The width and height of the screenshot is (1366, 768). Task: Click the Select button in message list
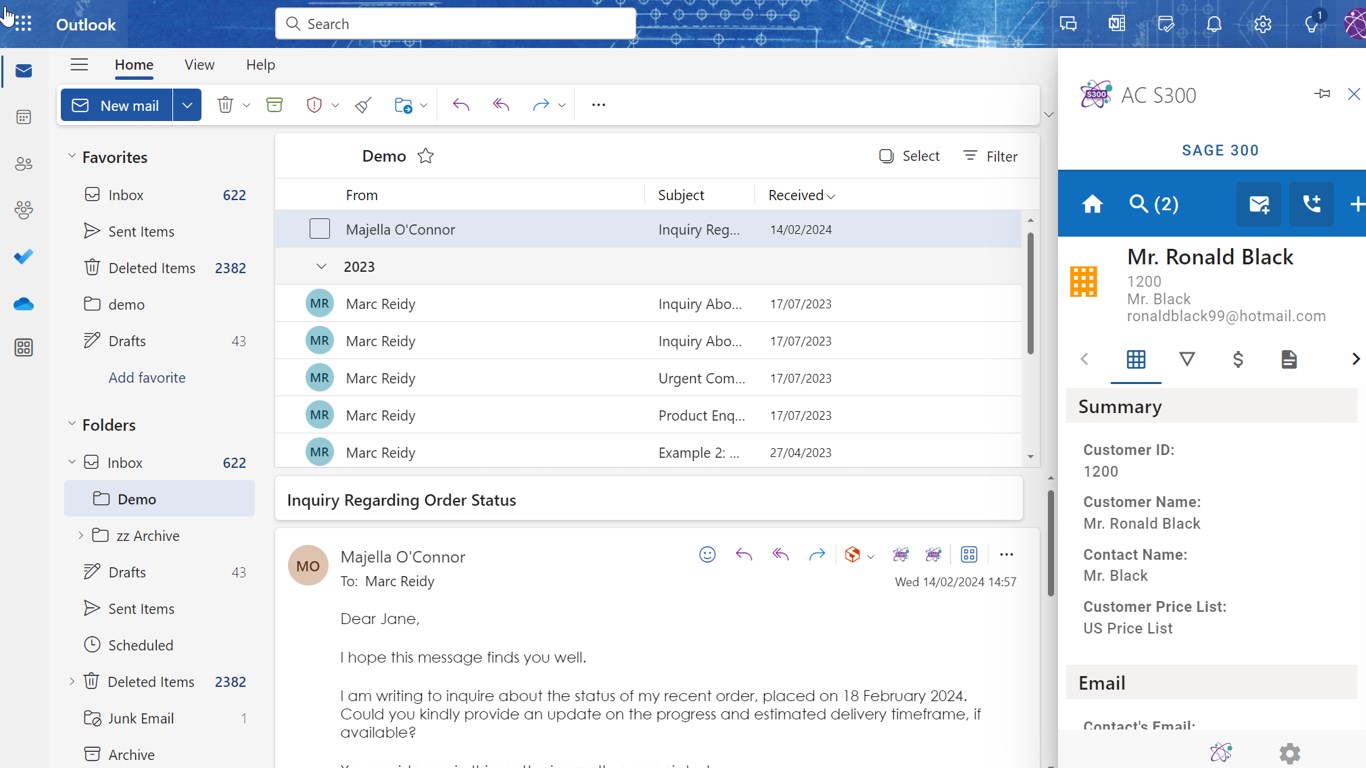coord(909,156)
